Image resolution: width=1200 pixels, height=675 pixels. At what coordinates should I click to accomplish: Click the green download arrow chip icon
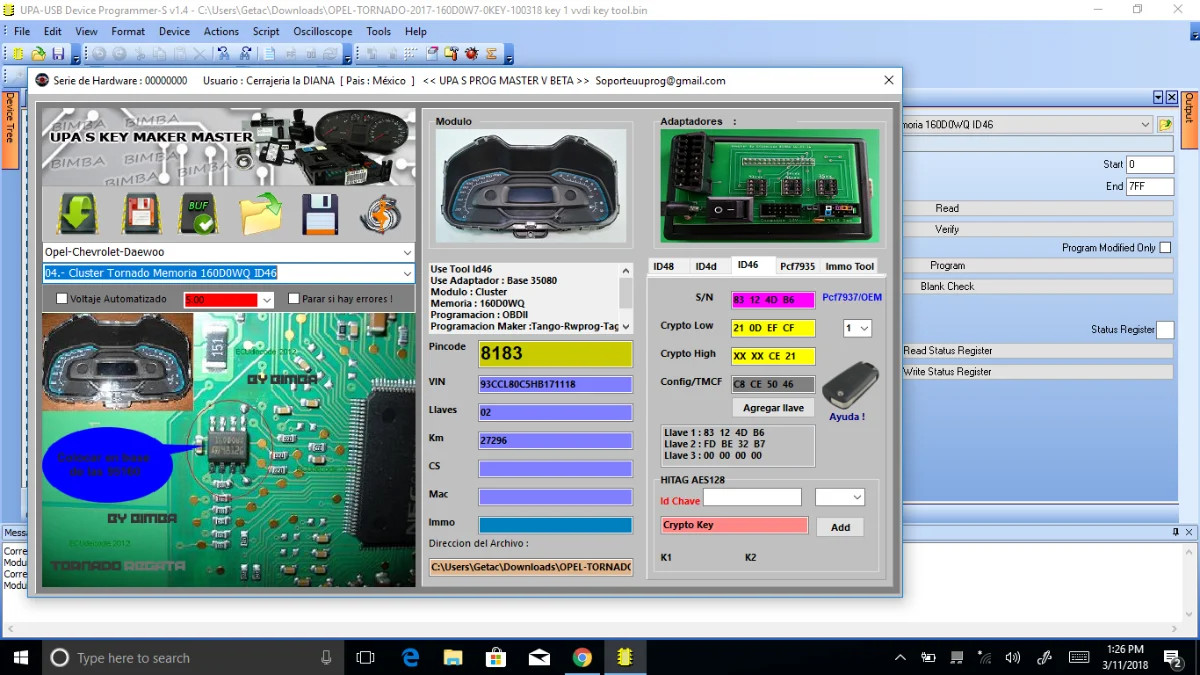(77, 213)
